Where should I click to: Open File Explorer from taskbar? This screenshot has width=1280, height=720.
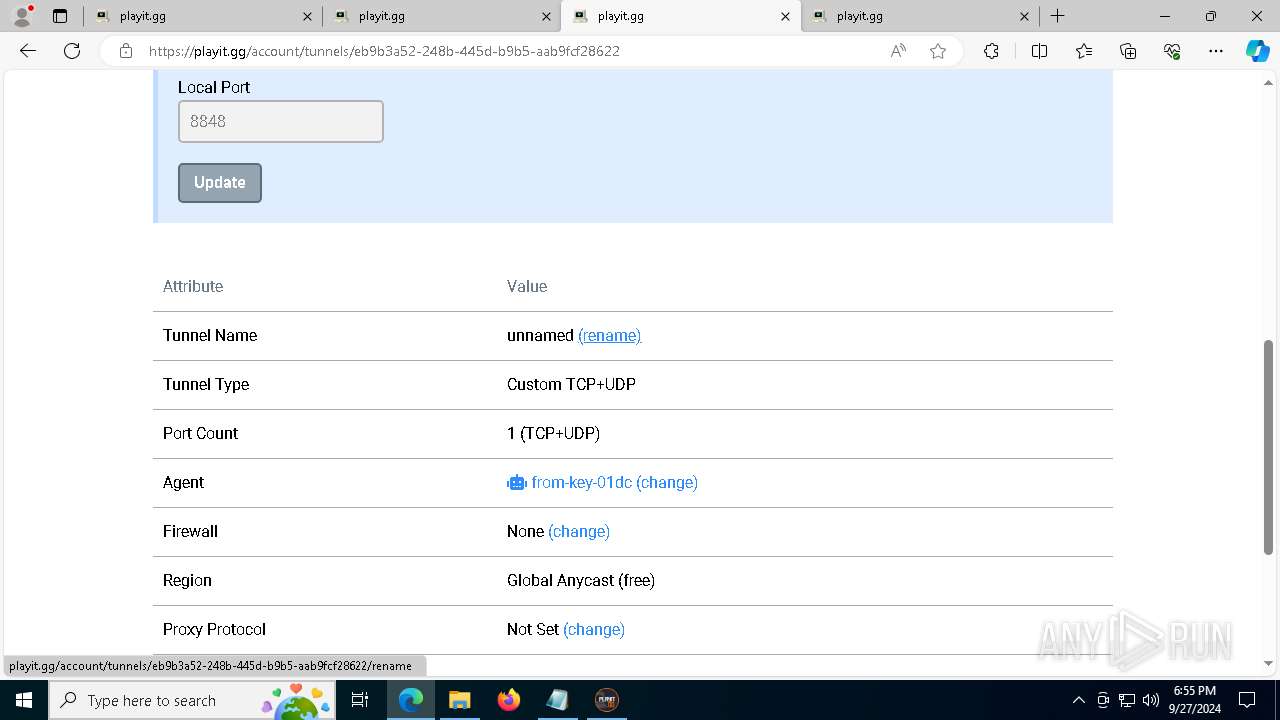click(x=459, y=700)
